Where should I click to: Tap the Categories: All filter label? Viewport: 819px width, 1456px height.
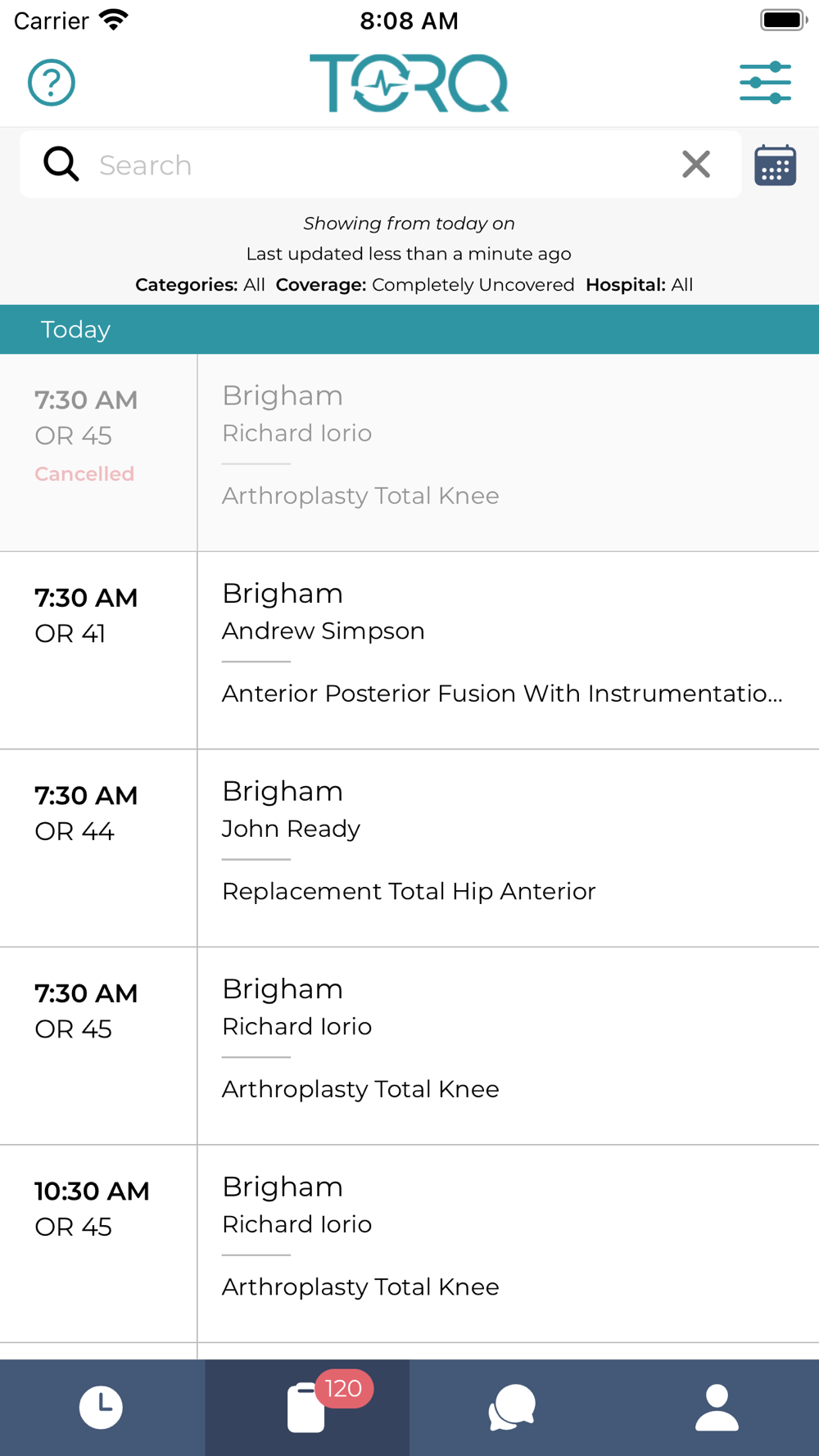[x=200, y=285]
